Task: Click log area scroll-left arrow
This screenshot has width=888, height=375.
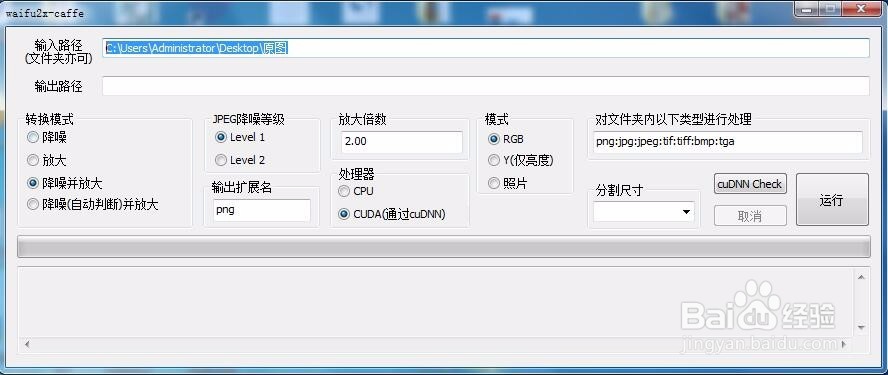Action: pyautogui.click(x=27, y=344)
